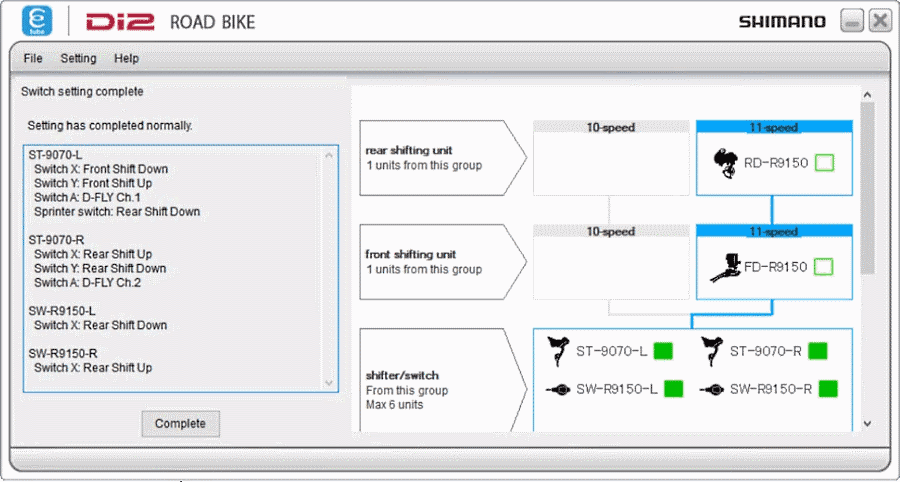Viewport: 900px width, 482px height.
Task: Toggle the RD-R9150 empty checkbox
Action: point(824,163)
